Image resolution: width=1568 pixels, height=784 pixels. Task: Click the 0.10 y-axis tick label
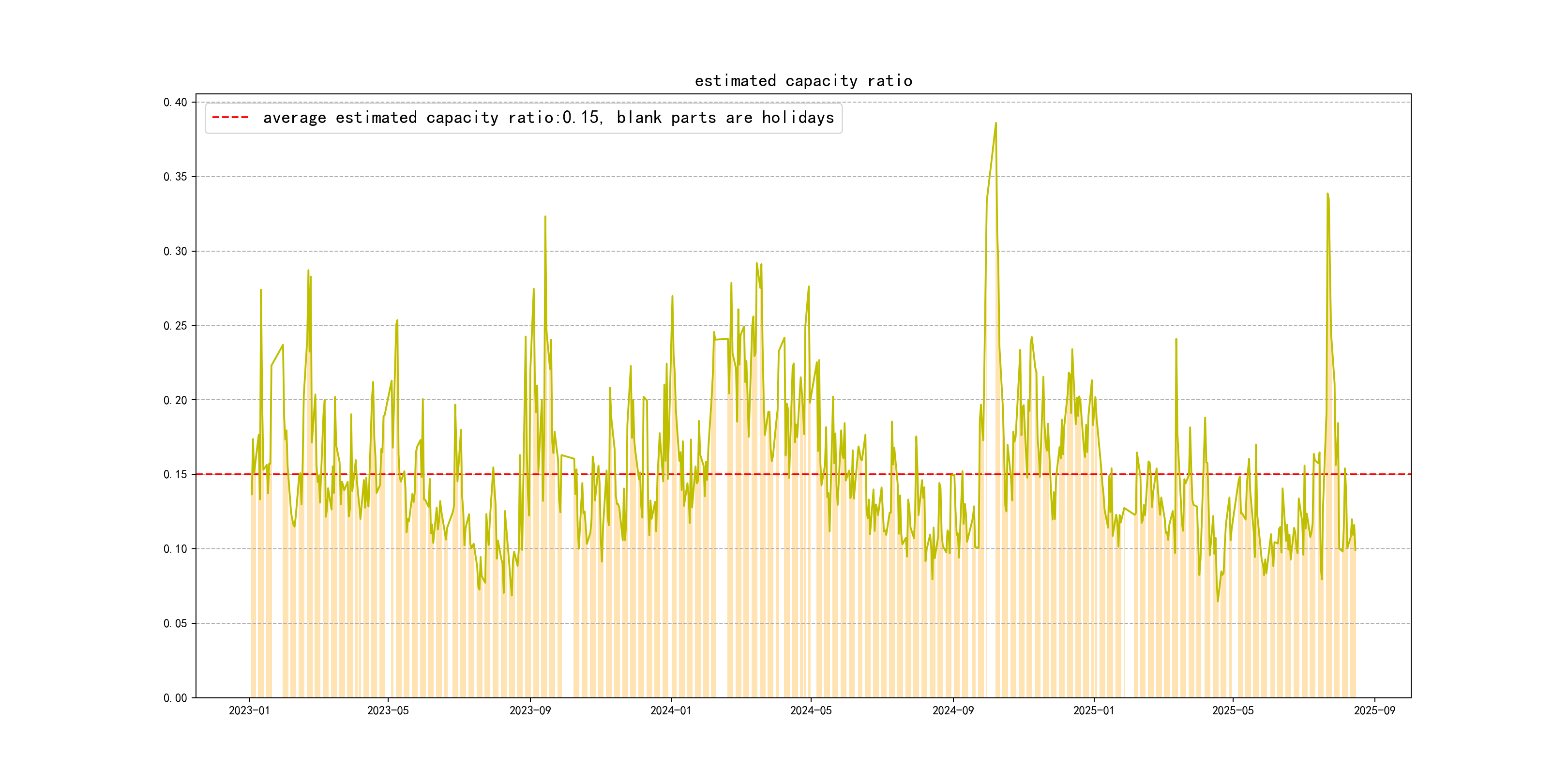[175, 549]
